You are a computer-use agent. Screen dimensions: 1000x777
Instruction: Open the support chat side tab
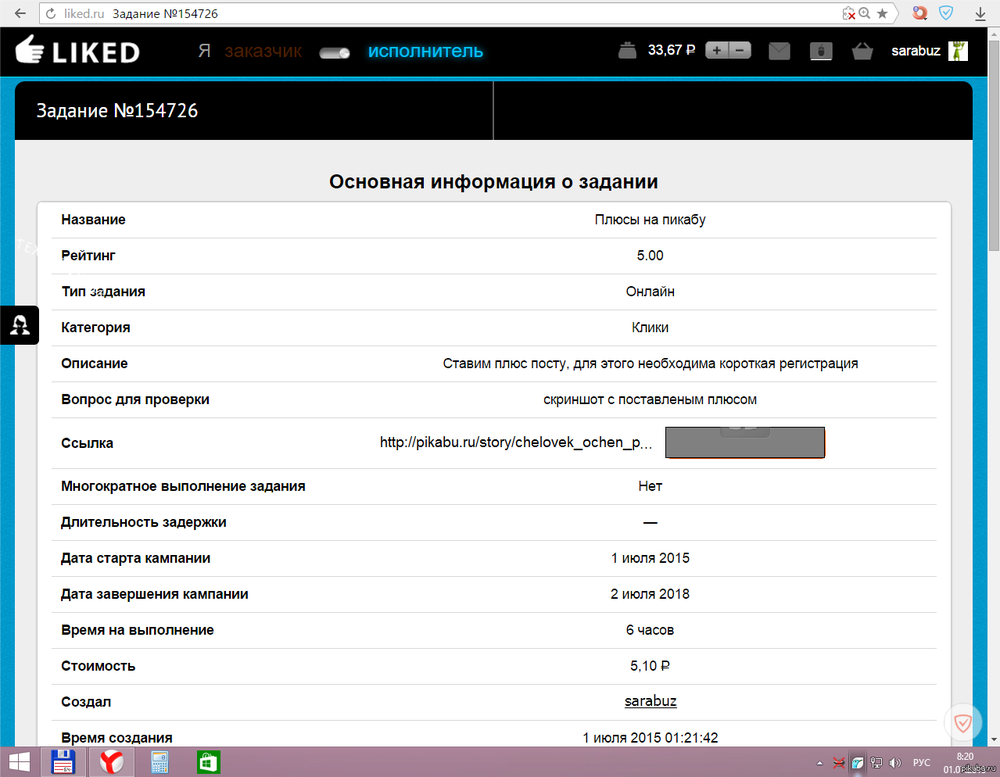pos(19,324)
